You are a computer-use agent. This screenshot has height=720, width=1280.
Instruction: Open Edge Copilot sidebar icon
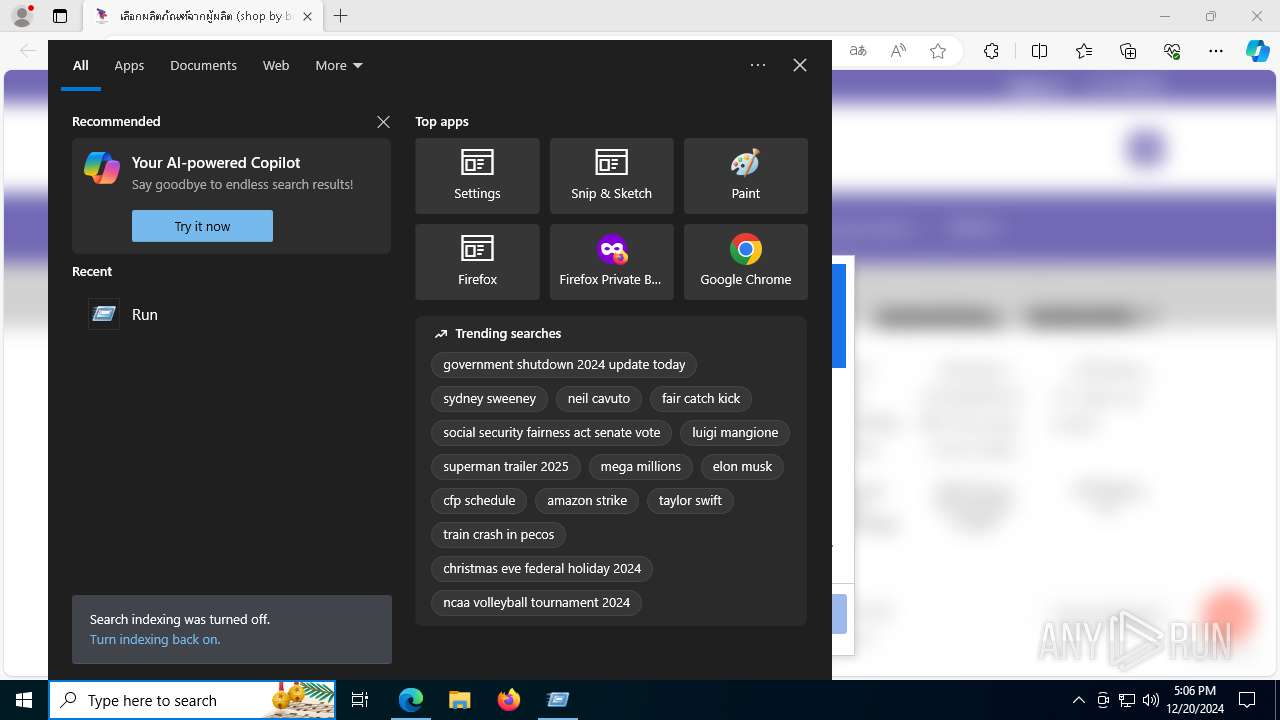click(x=1257, y=51)
